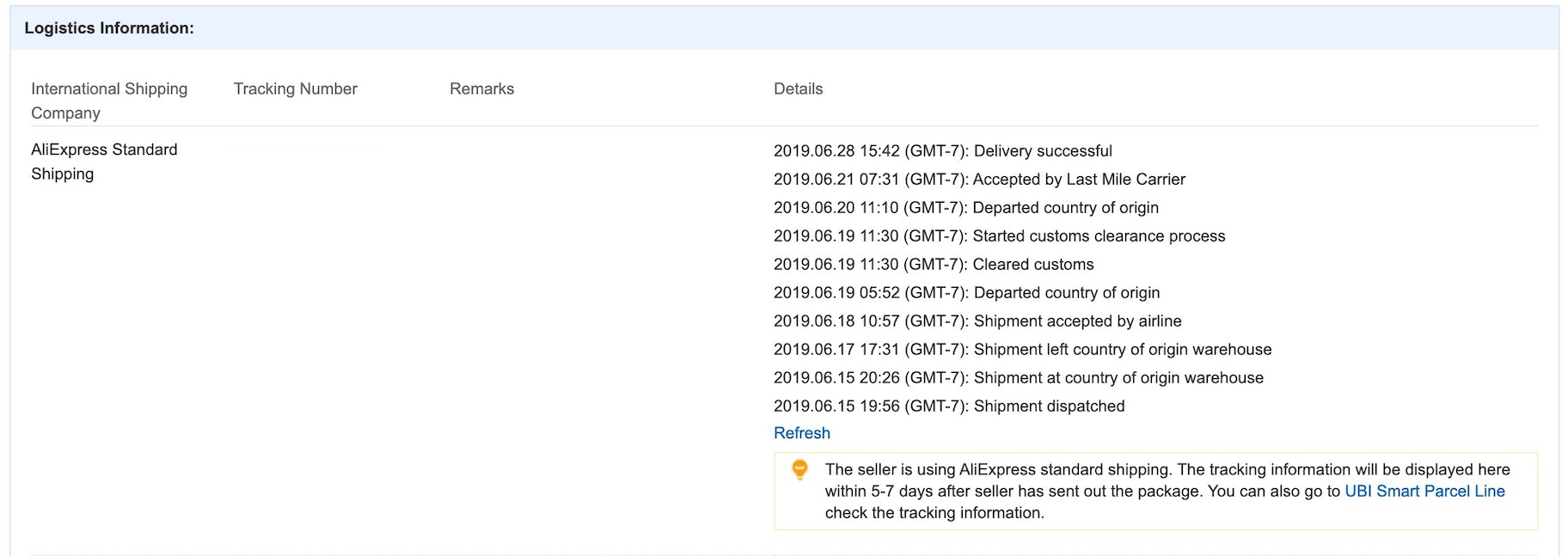Click the Shipment dispatched tracking entry
The image size is (1568, 556).
pyautogui.click(x=949, y=406)
